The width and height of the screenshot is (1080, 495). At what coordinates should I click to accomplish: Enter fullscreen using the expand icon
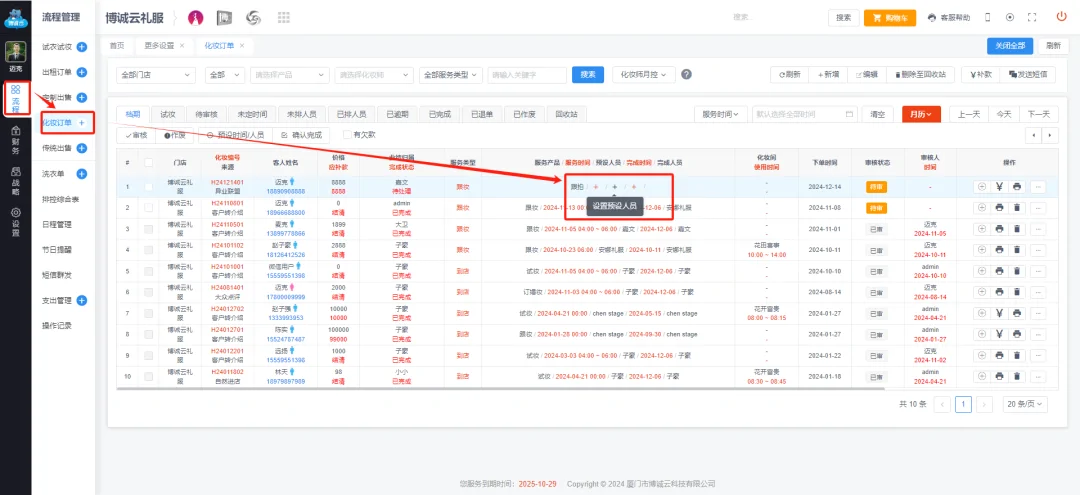click(x=1035, y=17)
